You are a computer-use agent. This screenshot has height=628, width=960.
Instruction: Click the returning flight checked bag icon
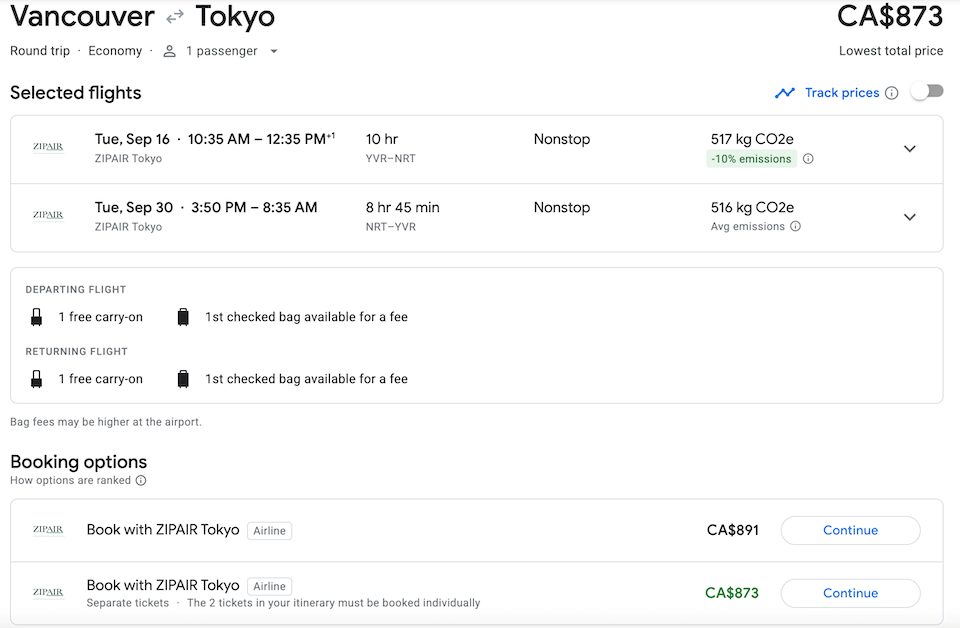click(x=183, y=379)
